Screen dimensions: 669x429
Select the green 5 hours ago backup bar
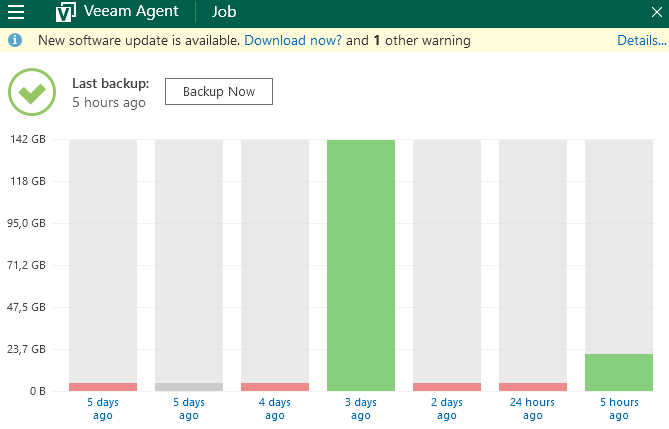click(619, 372)
